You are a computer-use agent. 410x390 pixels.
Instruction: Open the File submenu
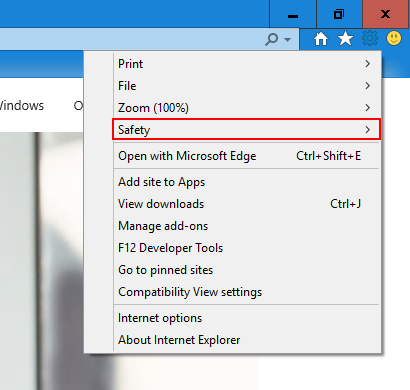[247, 86]
